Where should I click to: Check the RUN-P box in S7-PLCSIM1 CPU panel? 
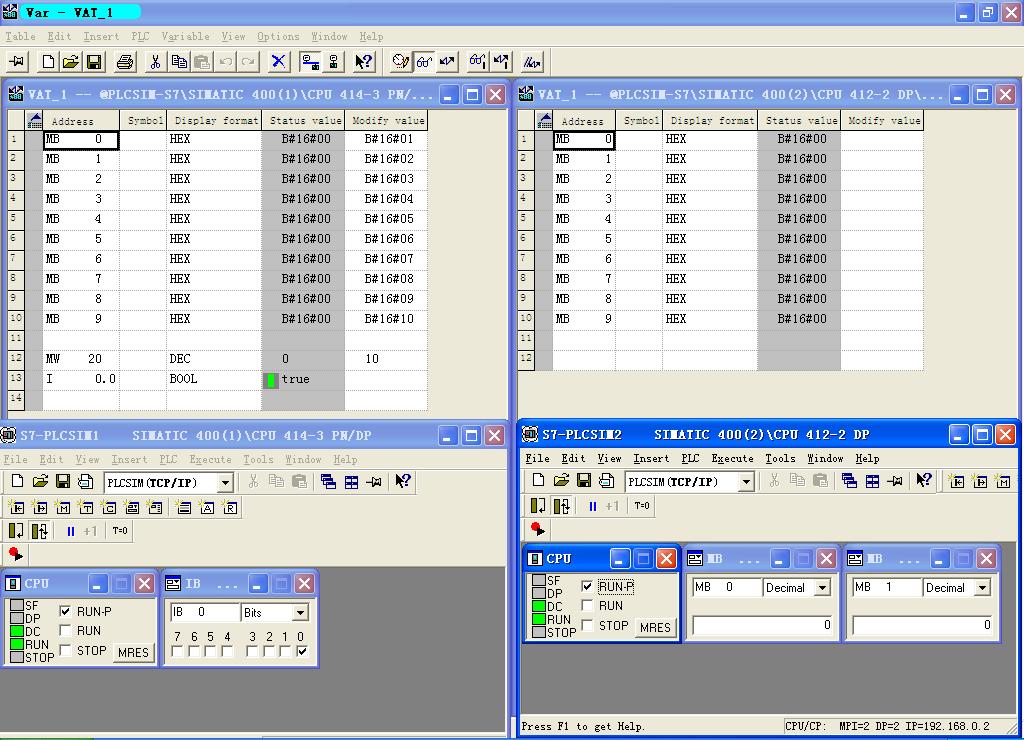[x=65, y=611]
